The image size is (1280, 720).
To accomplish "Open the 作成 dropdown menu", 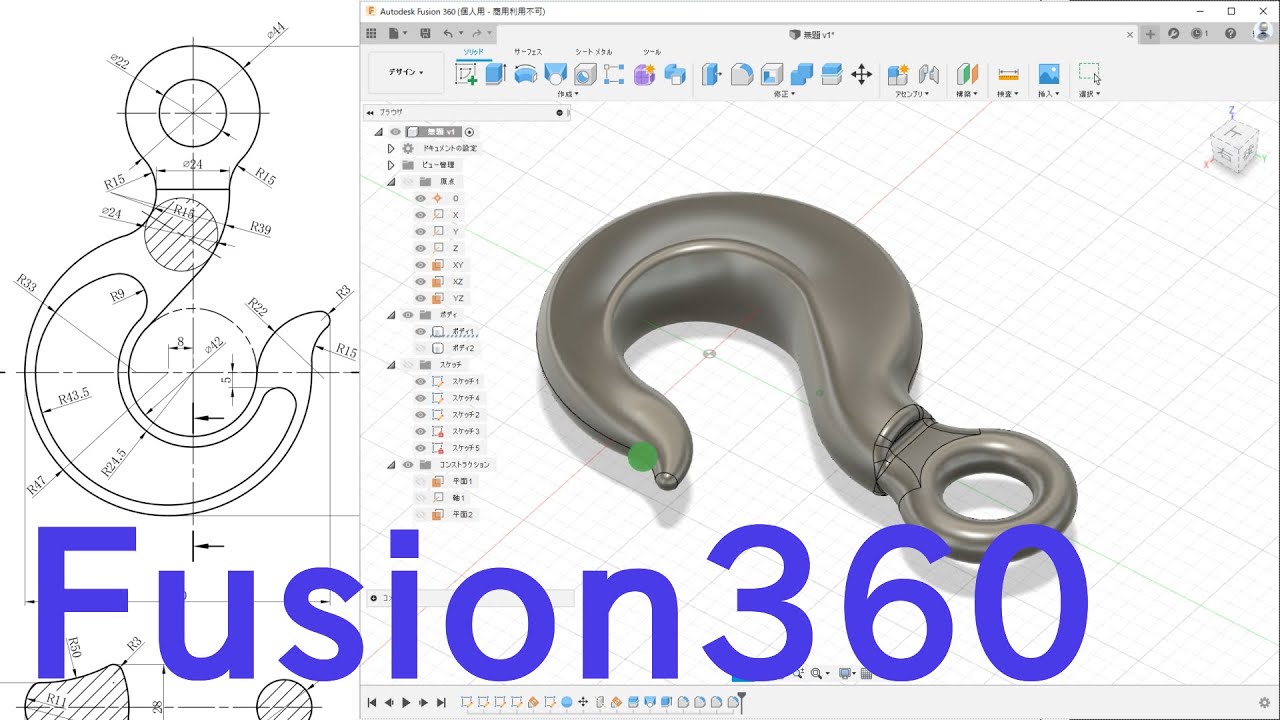I will 567,94.
